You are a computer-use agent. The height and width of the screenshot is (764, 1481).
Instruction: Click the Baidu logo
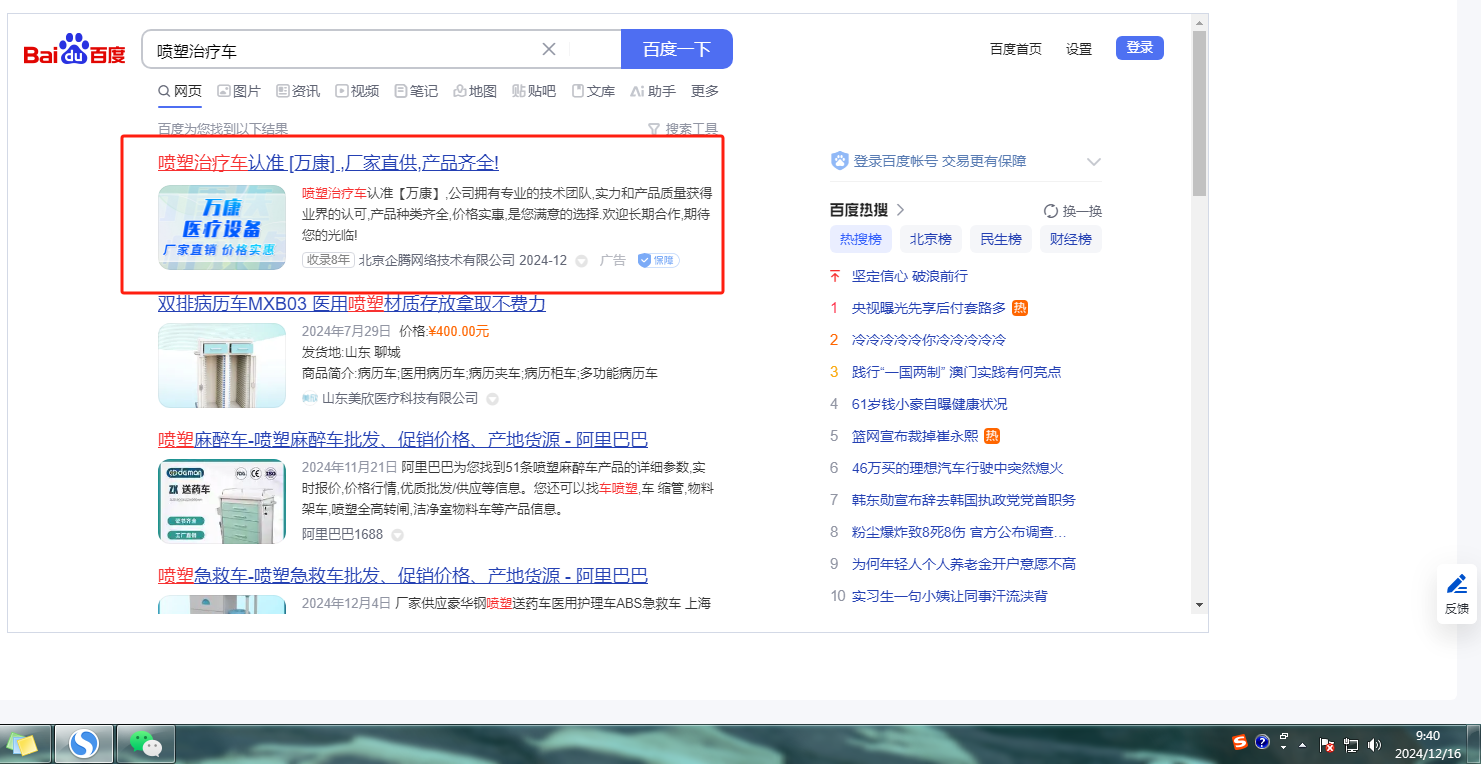click(75, 50)
